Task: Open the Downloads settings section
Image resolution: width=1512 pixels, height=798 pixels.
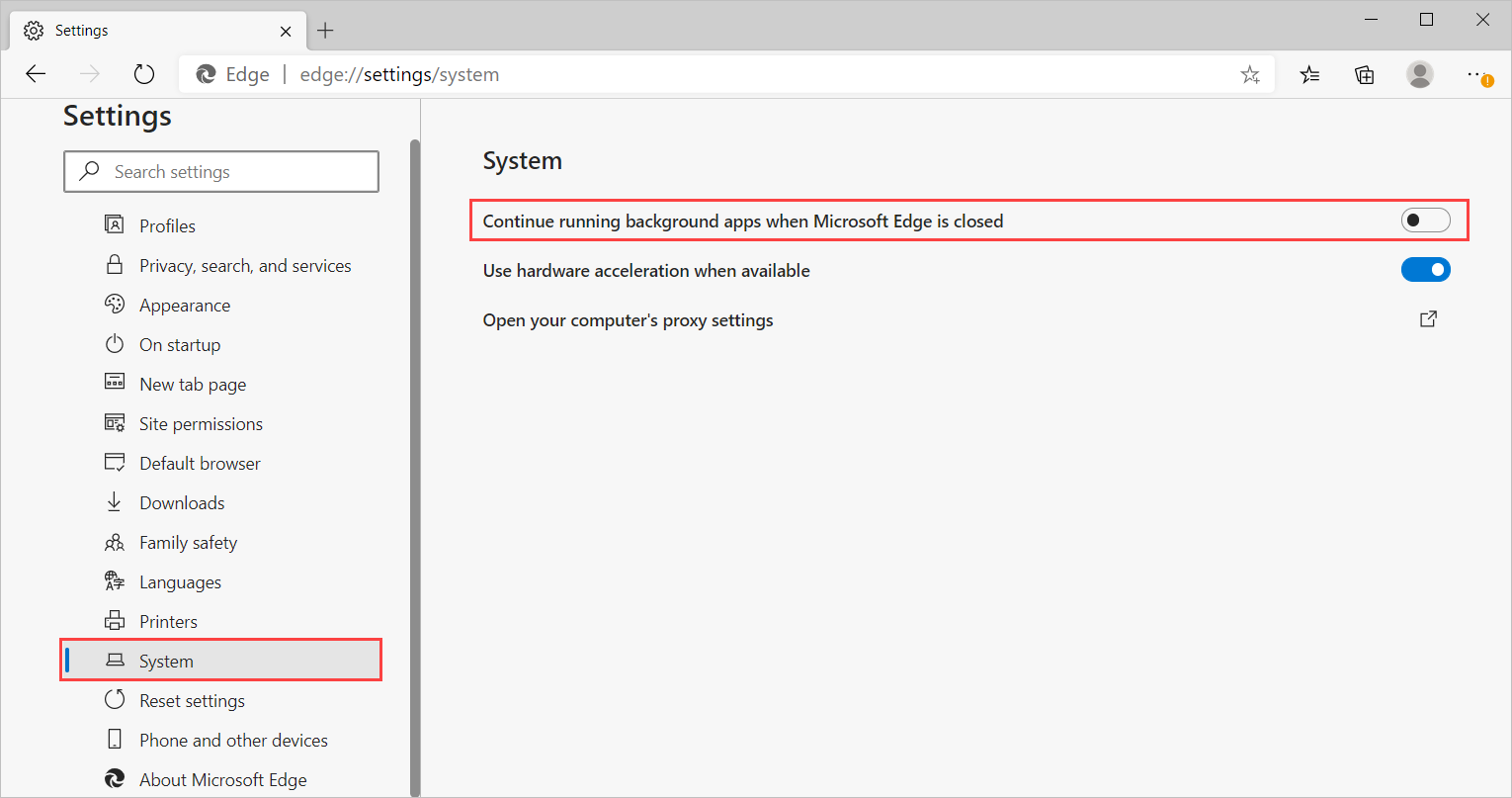Action: [x=182, y=503]
